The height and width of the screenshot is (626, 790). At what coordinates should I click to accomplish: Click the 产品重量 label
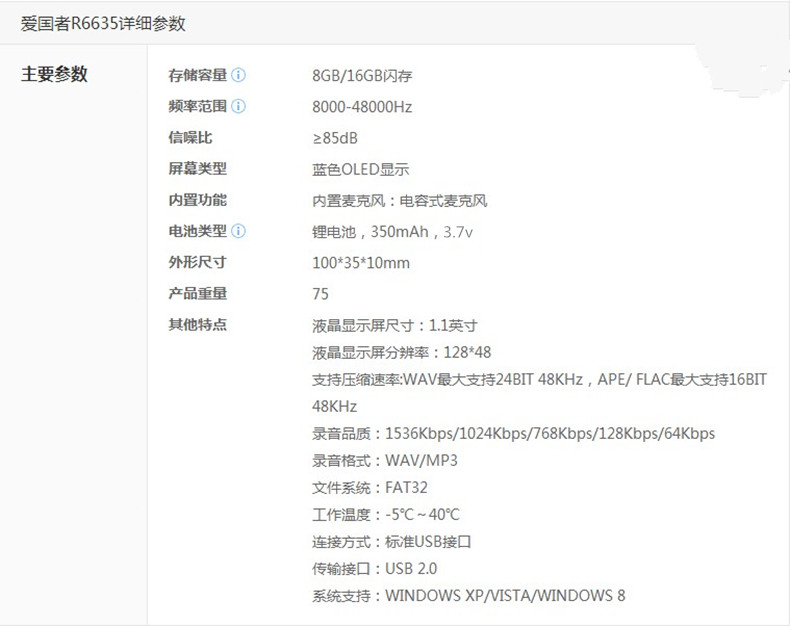click(x=198, y=293)
